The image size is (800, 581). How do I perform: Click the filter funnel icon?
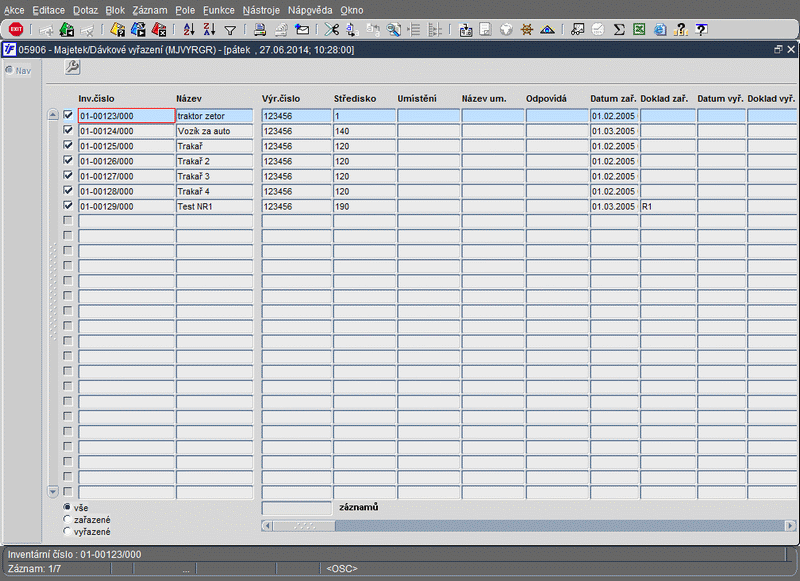[230, 30]
